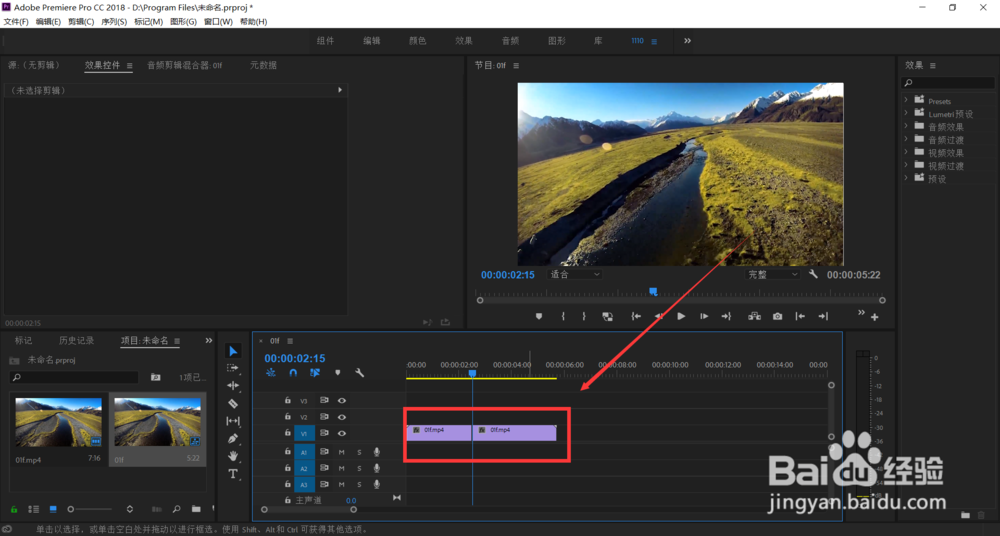Switch to the 效果 workspace
Image resolution: width=1000 pixels, height=536 pixels.
(x=464, y=40)
